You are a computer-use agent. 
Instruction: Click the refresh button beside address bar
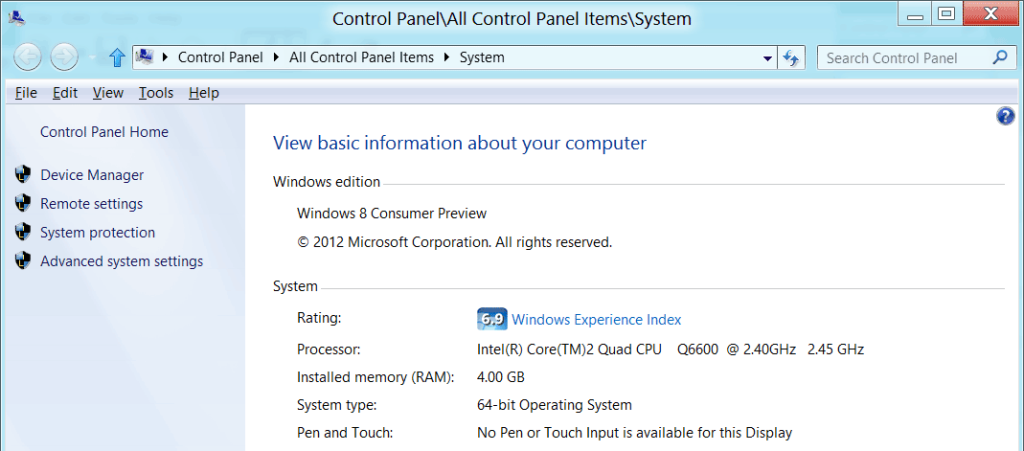tap(791, 58)
